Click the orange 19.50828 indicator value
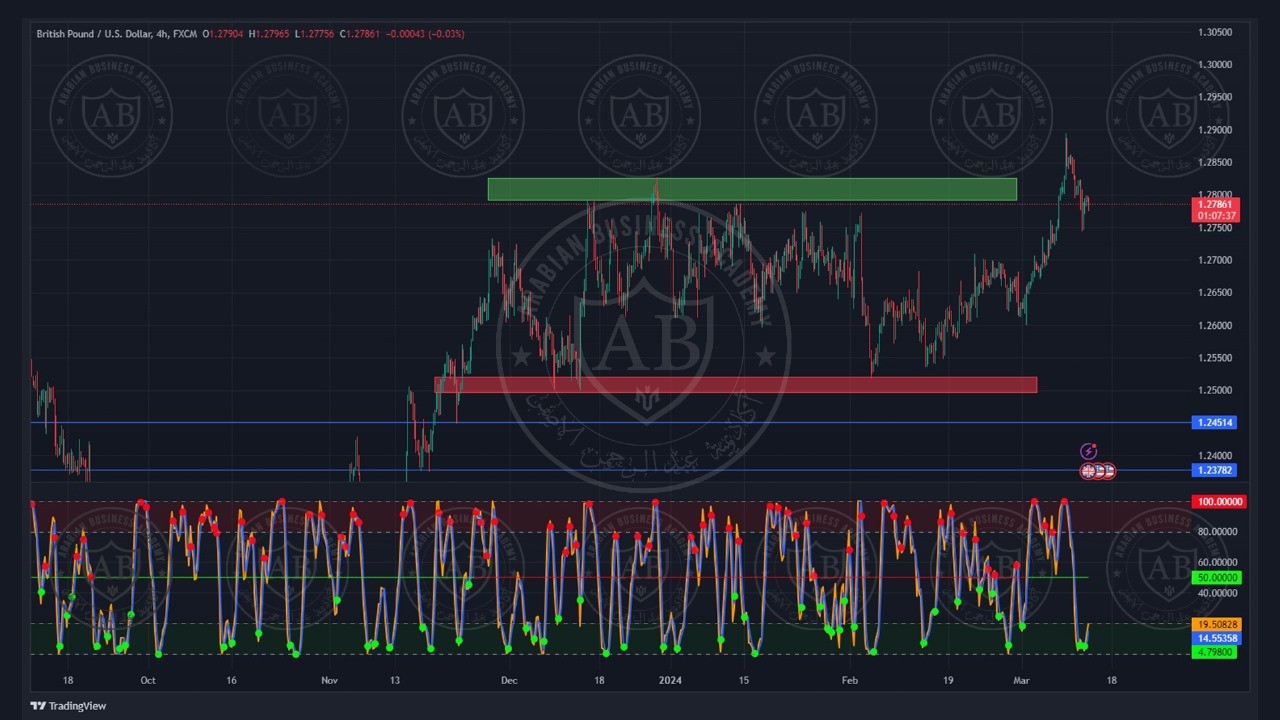Viewport: 1280px width, 720px height. pyautogui.click(x=1218, y=624)
